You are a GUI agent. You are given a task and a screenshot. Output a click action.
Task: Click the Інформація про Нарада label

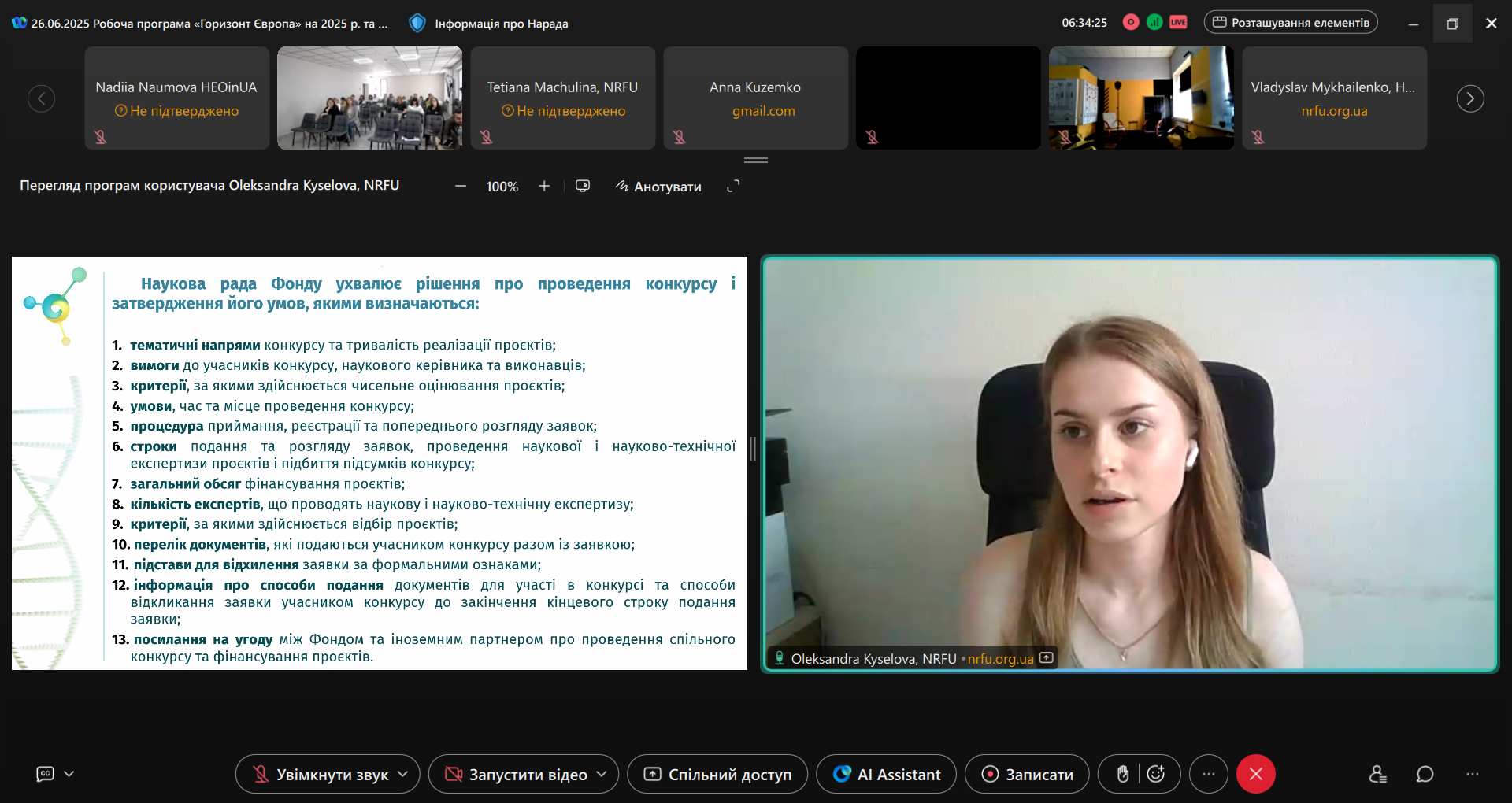click(502, 24)
